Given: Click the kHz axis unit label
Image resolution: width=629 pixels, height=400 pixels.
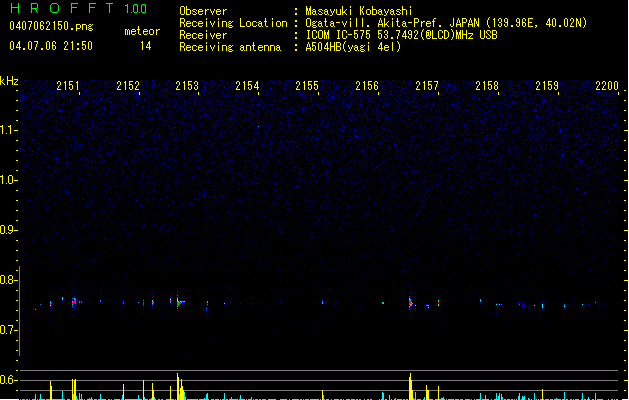Looking at the screenshot, I should click(x=9, y=81).
